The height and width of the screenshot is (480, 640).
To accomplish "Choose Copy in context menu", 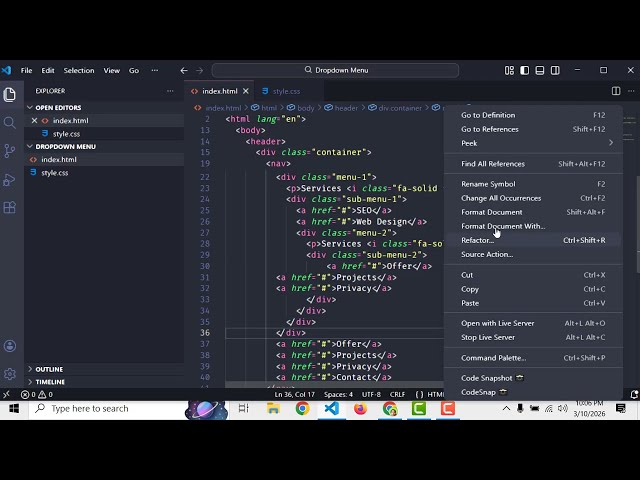I will [x=533, y=289].
